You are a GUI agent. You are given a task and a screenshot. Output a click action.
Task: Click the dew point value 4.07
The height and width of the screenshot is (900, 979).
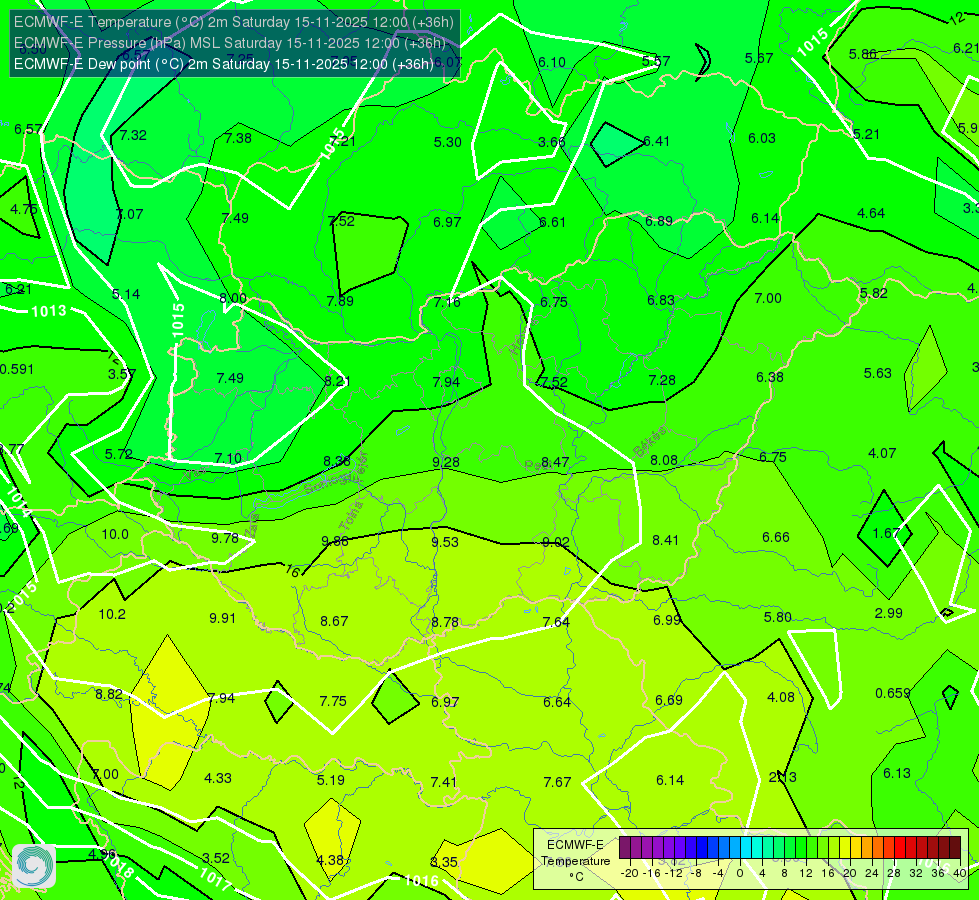[x=882, y=453]
